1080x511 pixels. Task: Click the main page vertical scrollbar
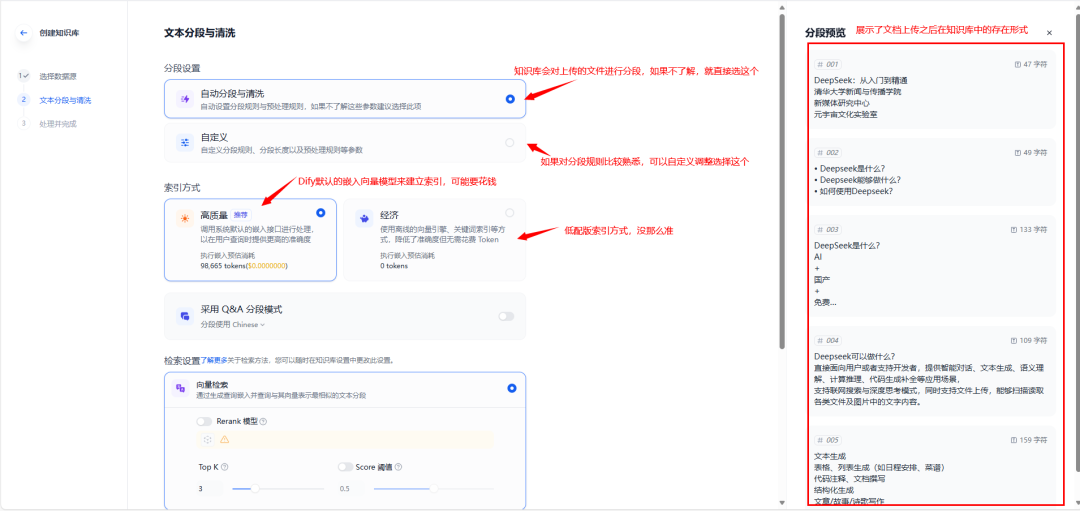click(782, 180)
